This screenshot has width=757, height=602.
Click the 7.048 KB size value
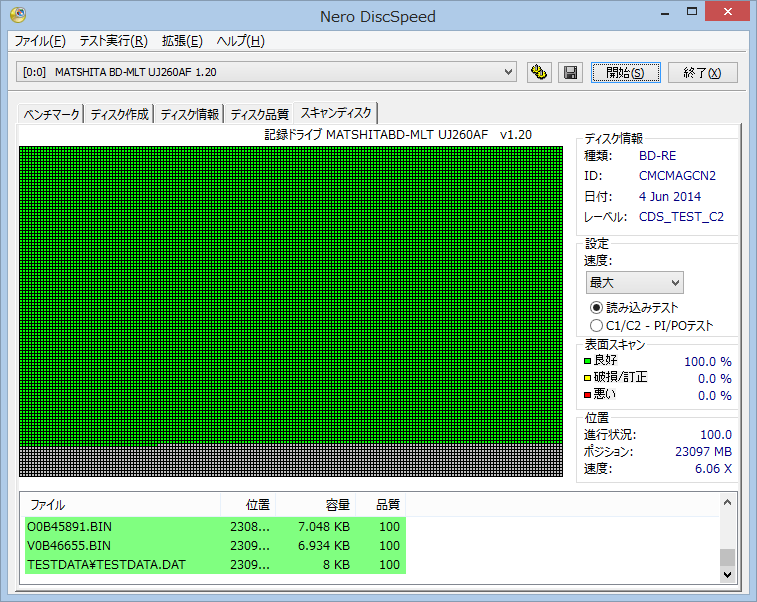tap(324, 526)
